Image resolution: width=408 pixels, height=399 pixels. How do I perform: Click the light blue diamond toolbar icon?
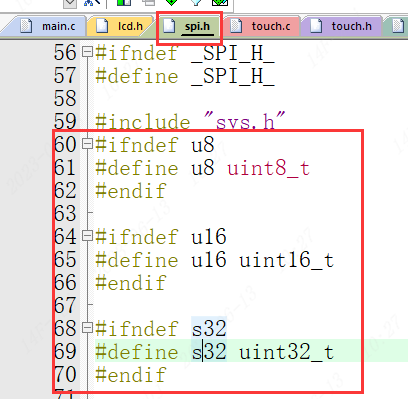point(196,3)
